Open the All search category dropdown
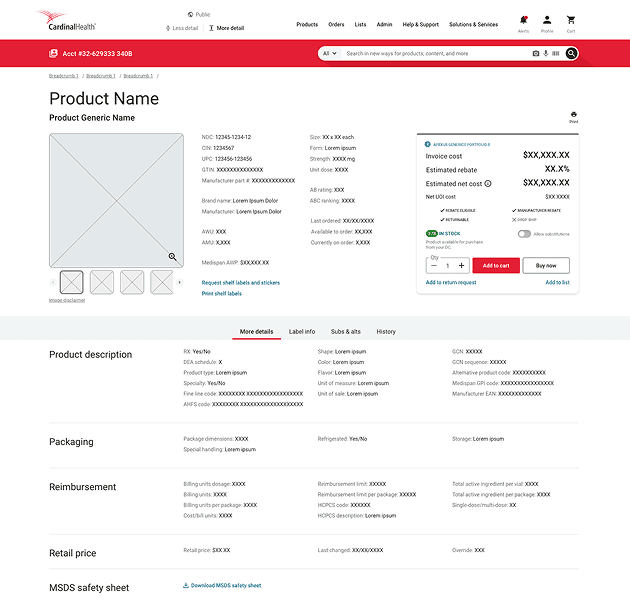630x604 pixels. (330, 53)
